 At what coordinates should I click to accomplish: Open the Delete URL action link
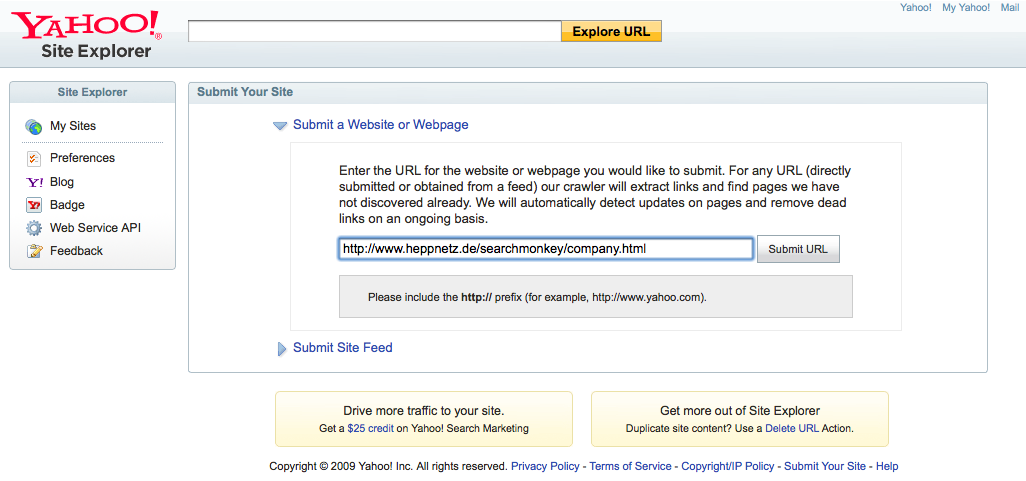click(x=792, y=428)
